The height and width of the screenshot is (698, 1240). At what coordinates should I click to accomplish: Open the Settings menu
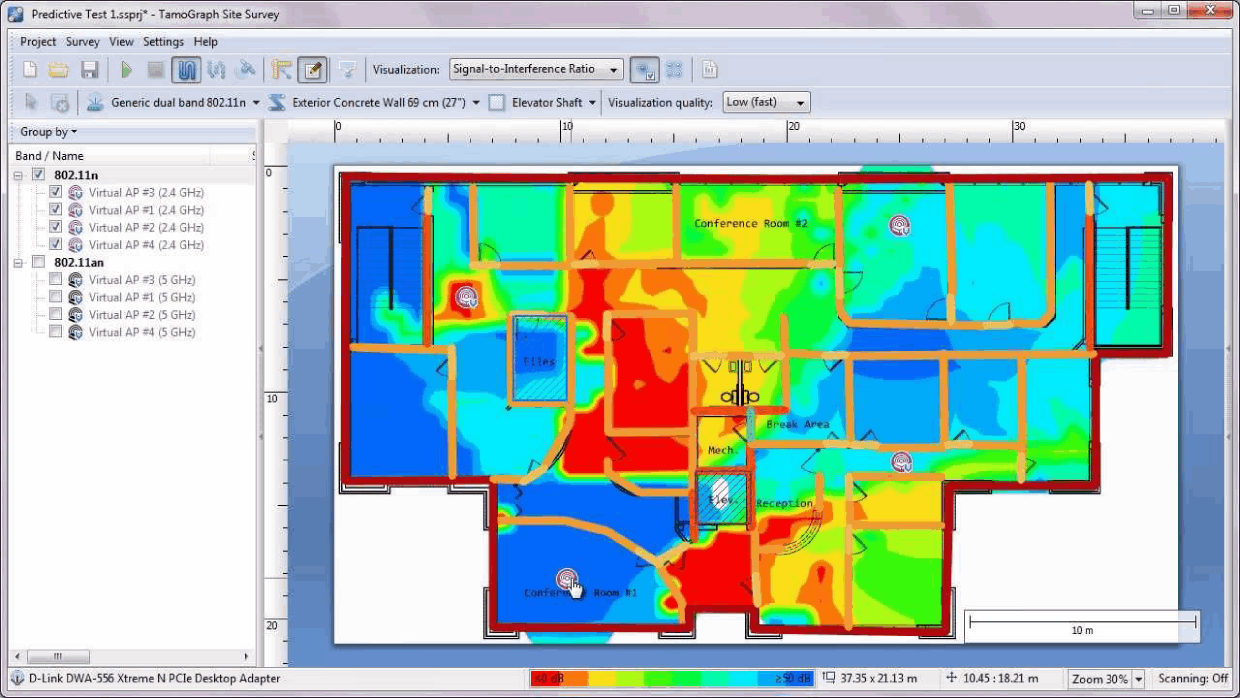(163, 42)
